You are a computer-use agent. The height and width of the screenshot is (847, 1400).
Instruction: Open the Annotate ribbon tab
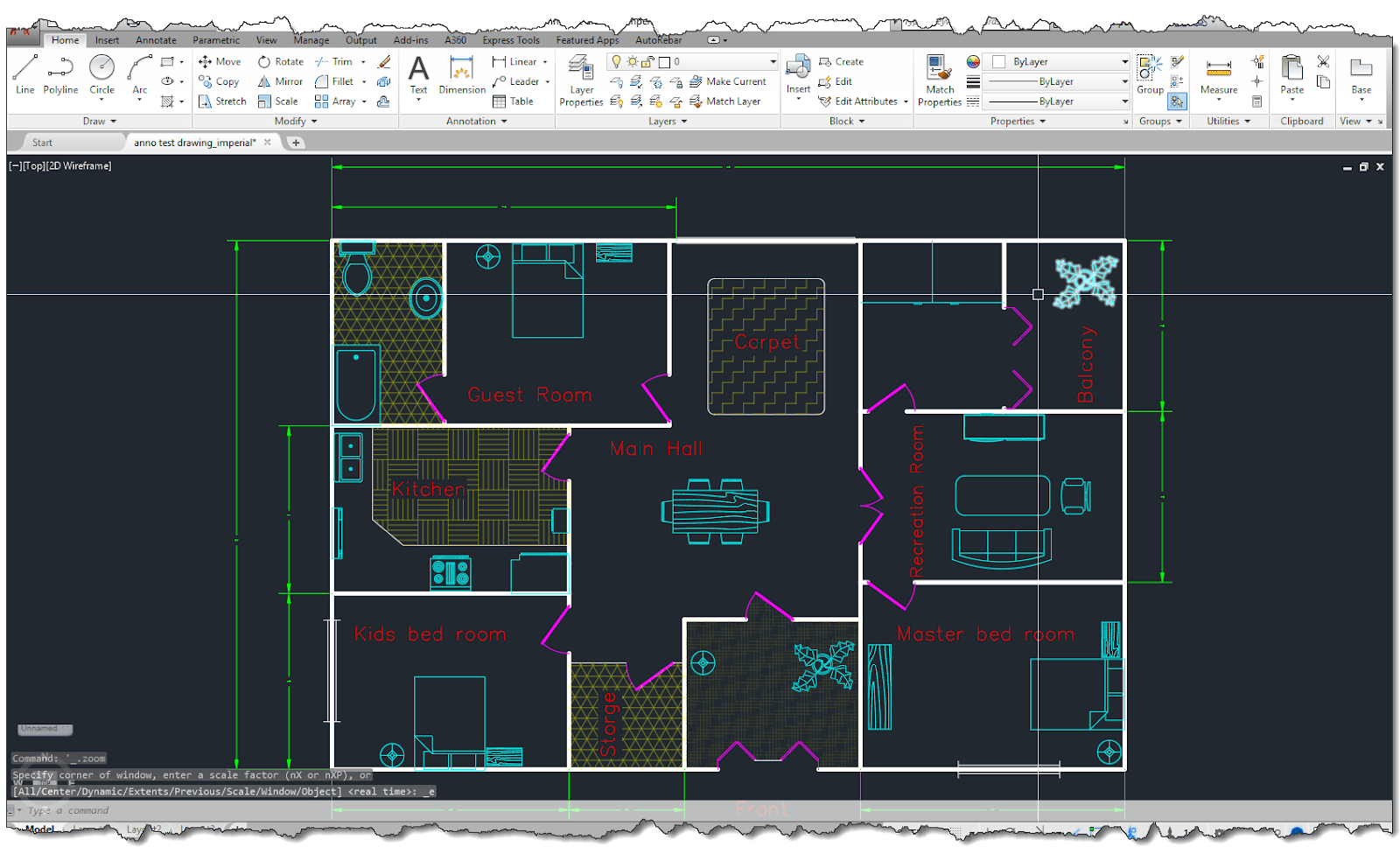coord(156,40)
